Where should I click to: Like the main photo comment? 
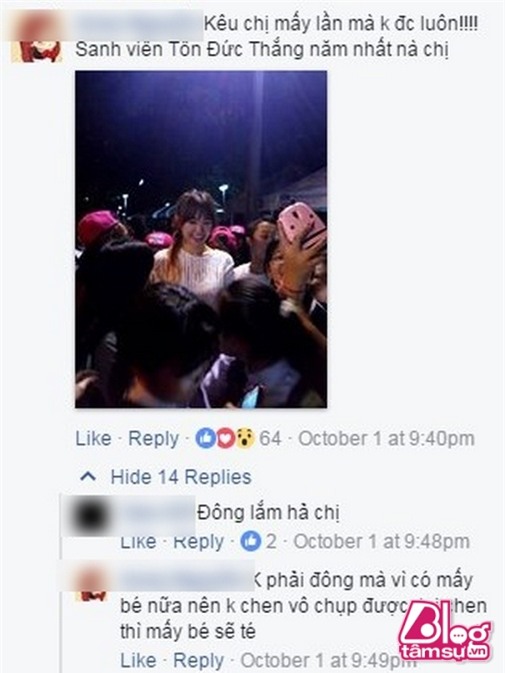coord(93,438)
